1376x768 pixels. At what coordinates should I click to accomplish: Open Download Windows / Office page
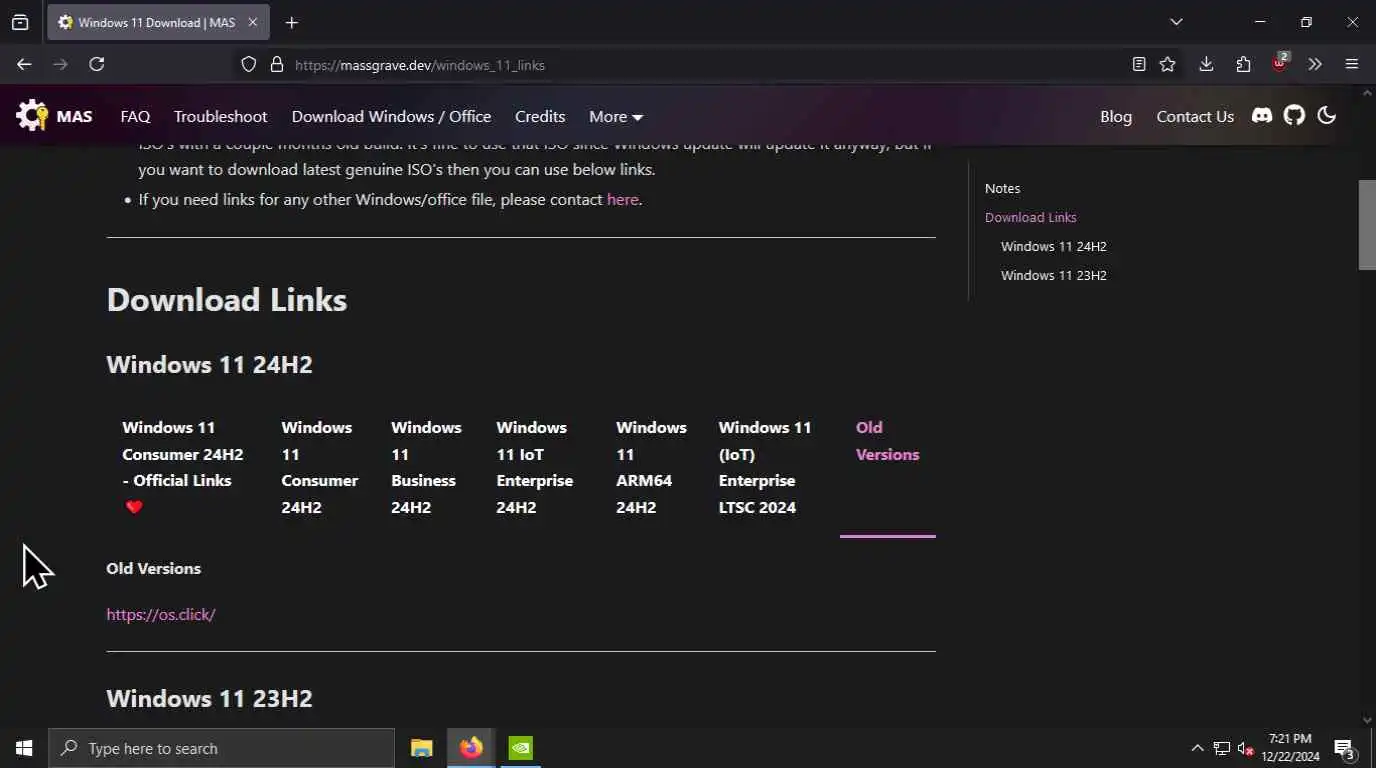[391, 116]
